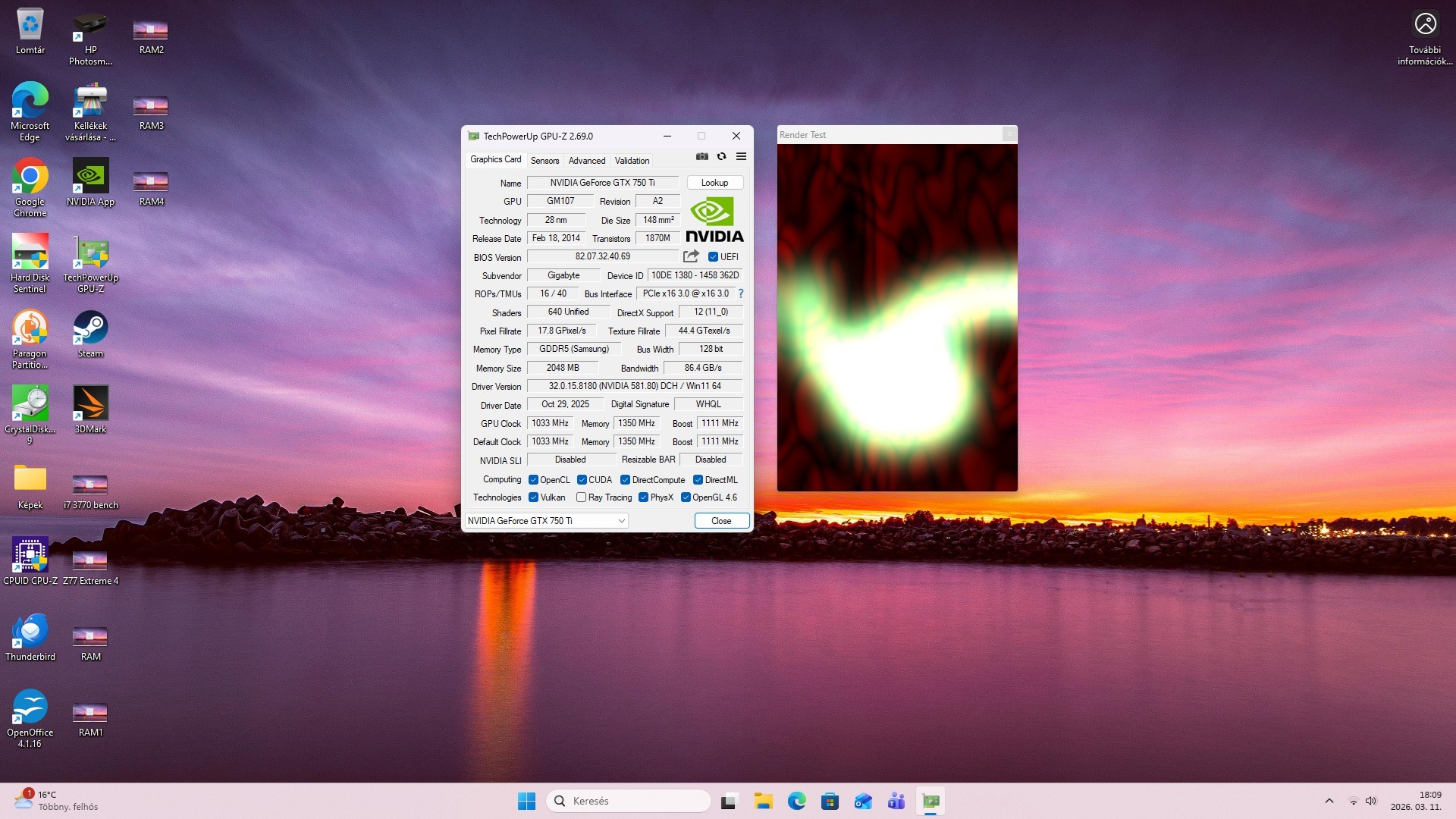Click the Lookup button
This screenshot has width=1456, height=819.
click(714, 183)
